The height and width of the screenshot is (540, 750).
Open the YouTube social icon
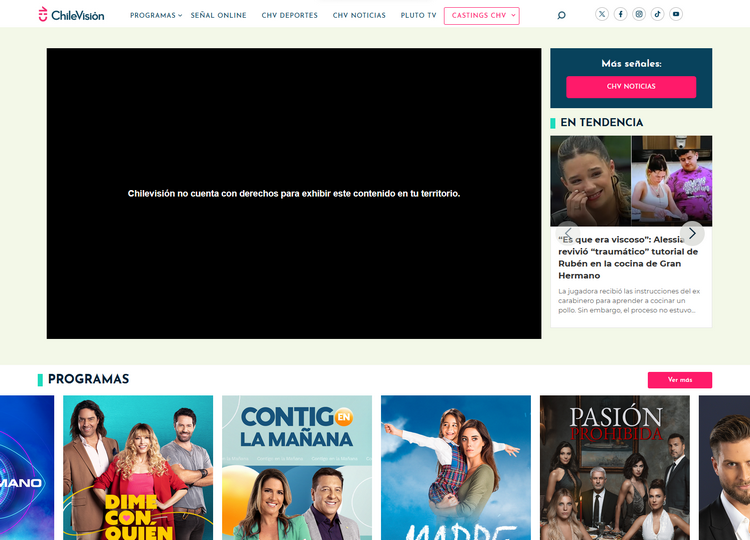[676, 14]
